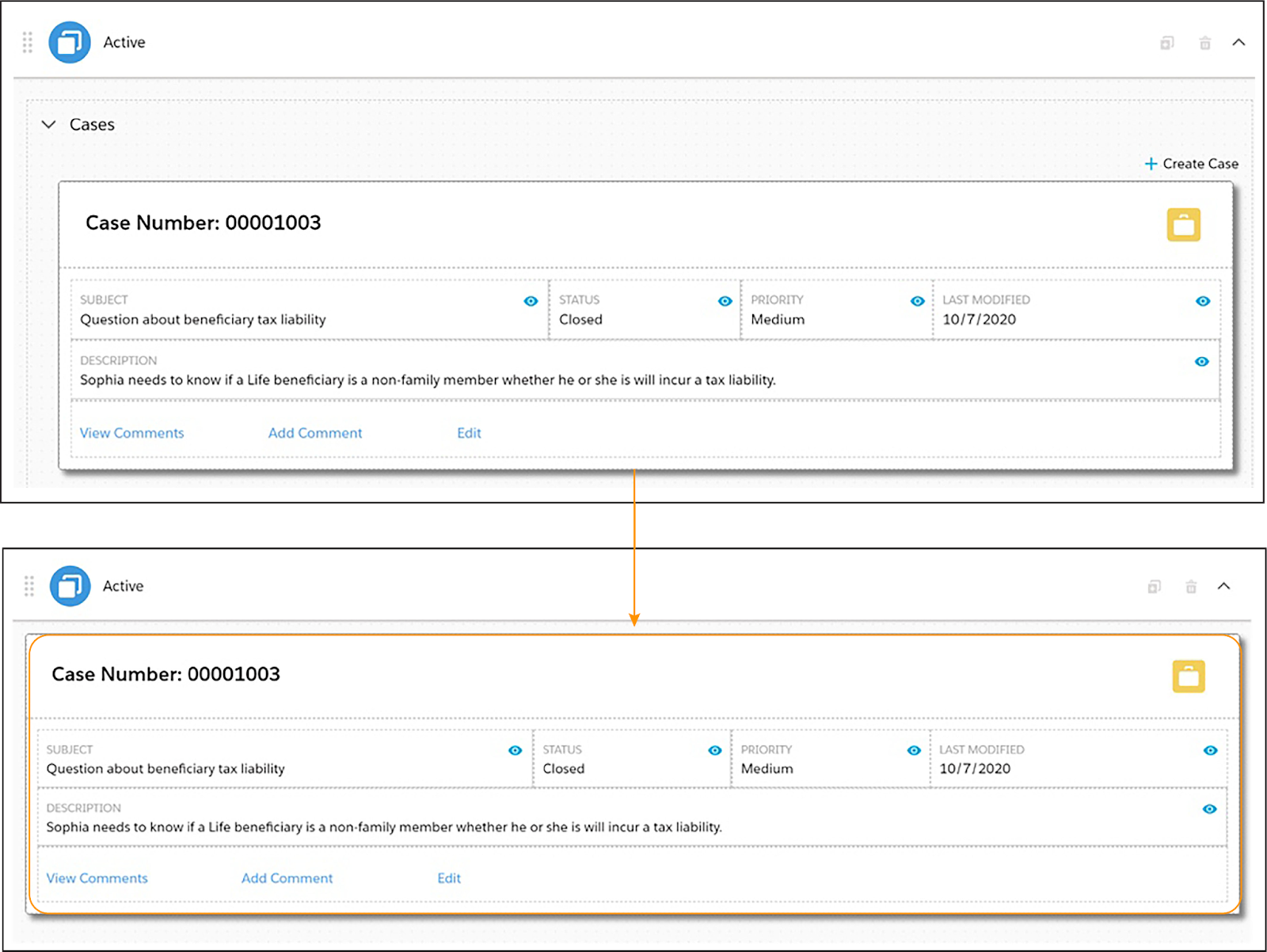Open View Comments for the case

[131, 432]
